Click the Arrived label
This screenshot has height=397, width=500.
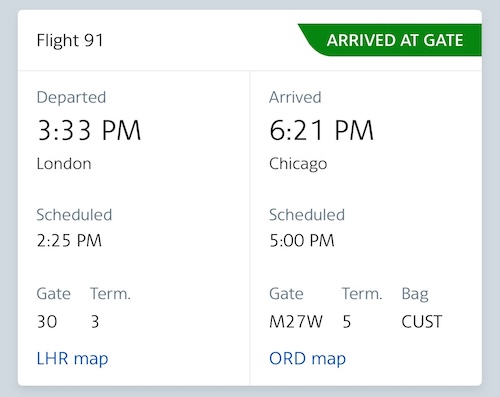point(295,97)
